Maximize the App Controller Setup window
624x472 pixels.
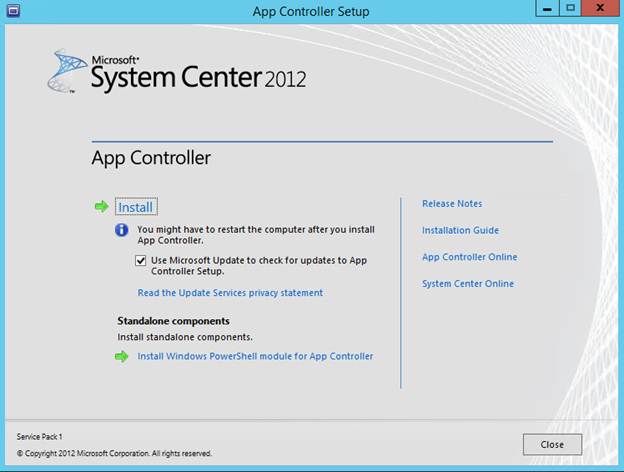(570, 8)
